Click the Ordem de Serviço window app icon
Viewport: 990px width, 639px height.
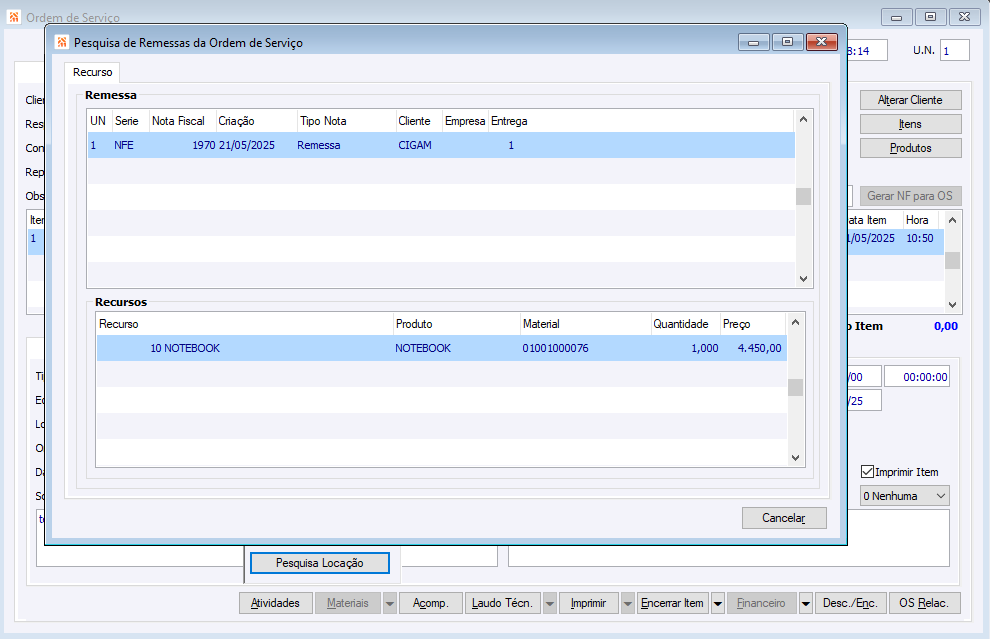coord(14,17)
